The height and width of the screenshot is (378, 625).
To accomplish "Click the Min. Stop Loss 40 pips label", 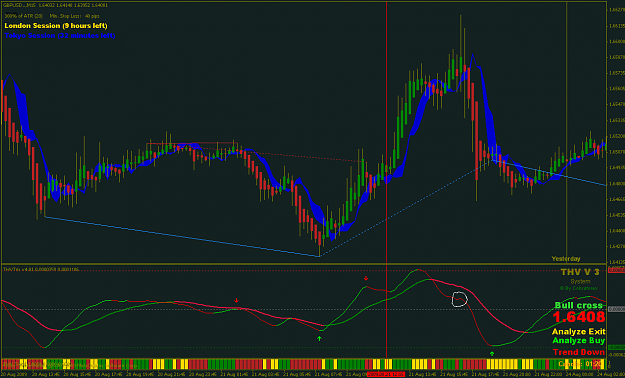I will tap(75, 16).
